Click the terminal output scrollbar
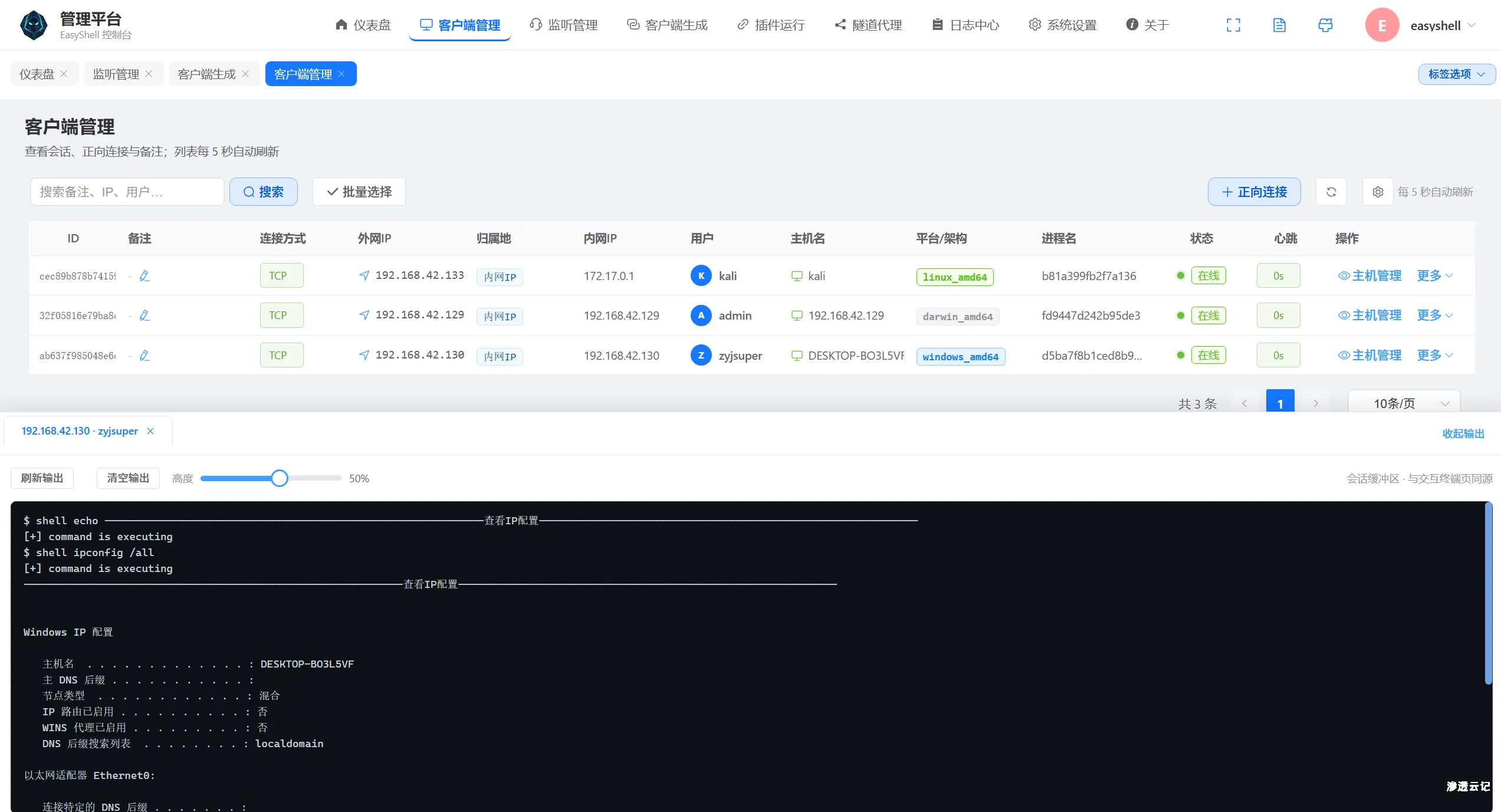Image resolution: width=1501 pixels, height=812 pixels. [x=1488, y=593]
